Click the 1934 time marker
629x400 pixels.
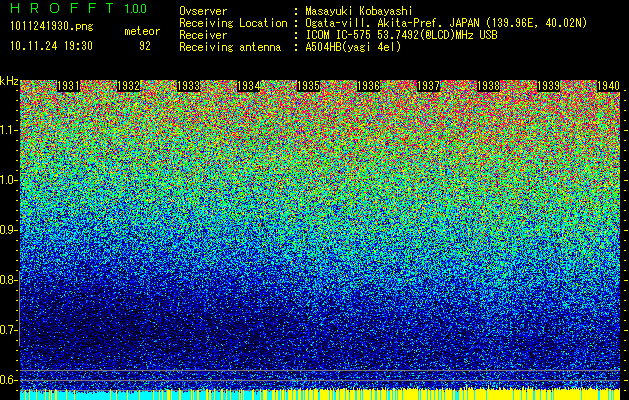click(249, 86)
